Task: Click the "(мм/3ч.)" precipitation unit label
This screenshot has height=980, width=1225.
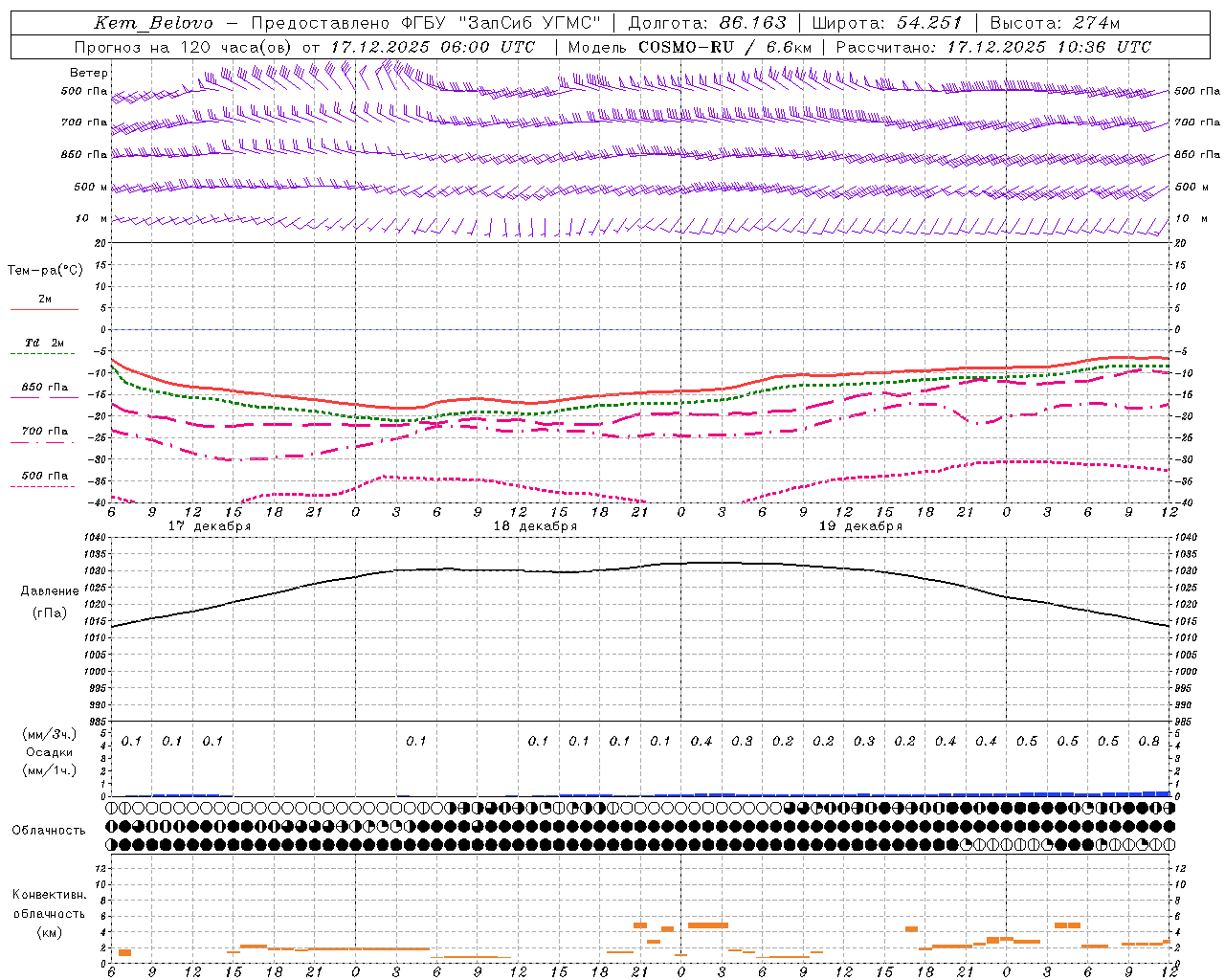Action: (x=50, y=734)
